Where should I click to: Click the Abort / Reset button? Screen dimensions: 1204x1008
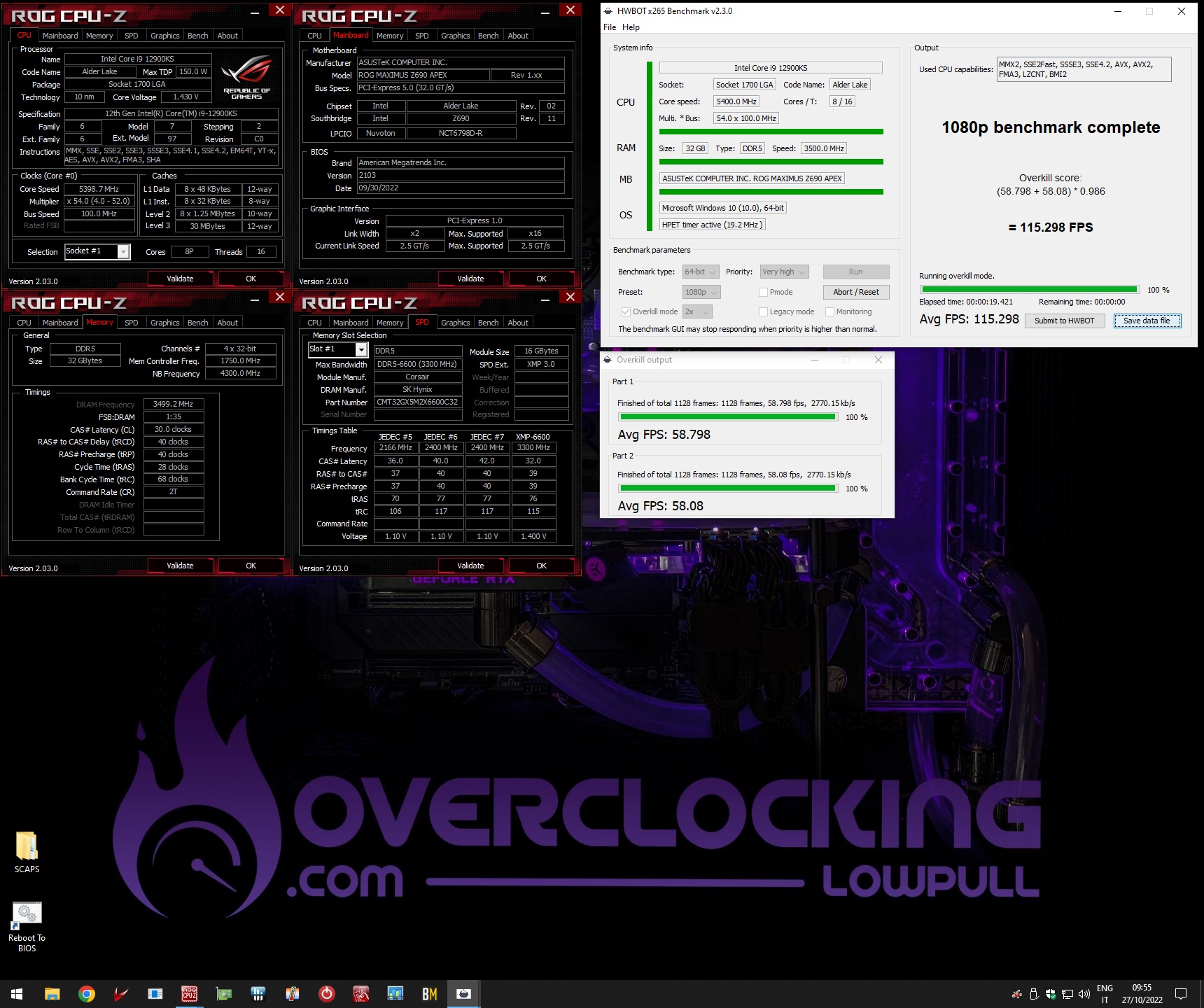[856, 292]
